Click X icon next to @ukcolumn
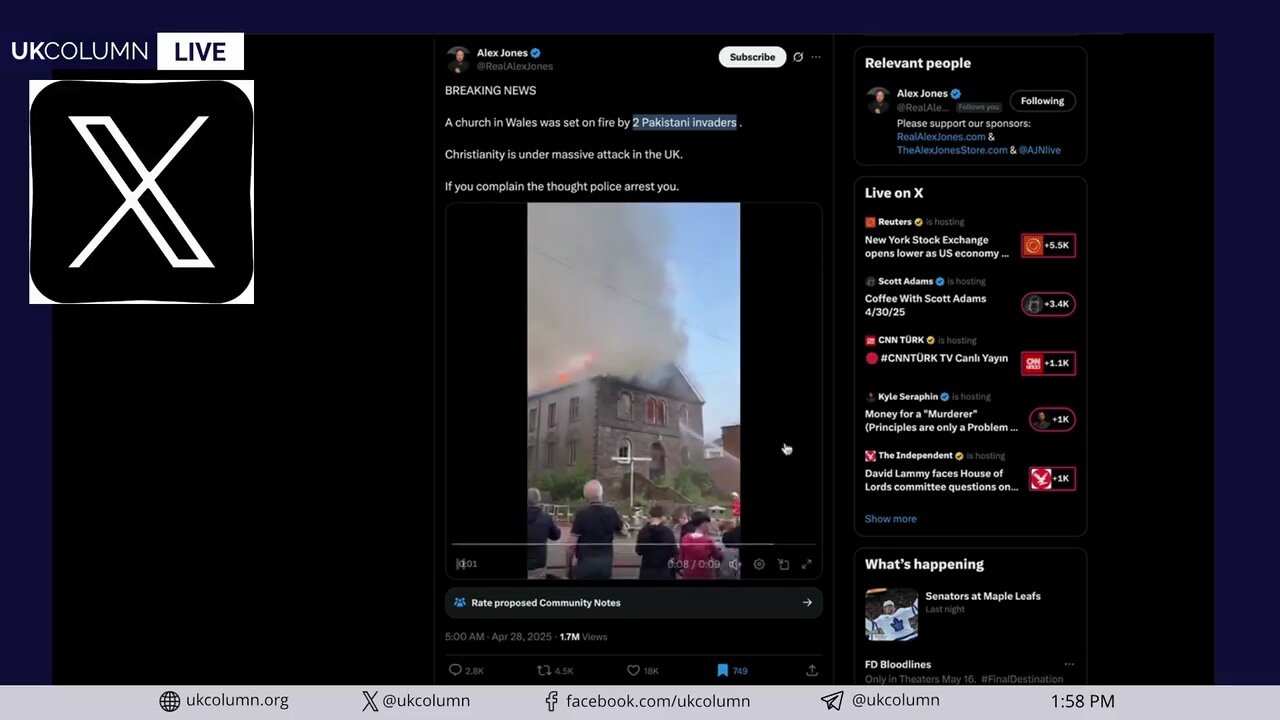 coord(370,701)
